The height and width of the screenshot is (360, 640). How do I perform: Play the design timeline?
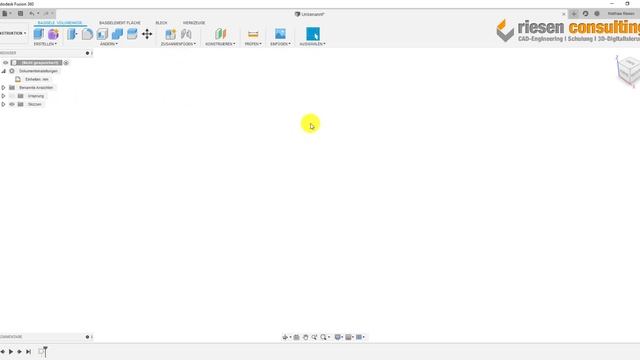11,351
